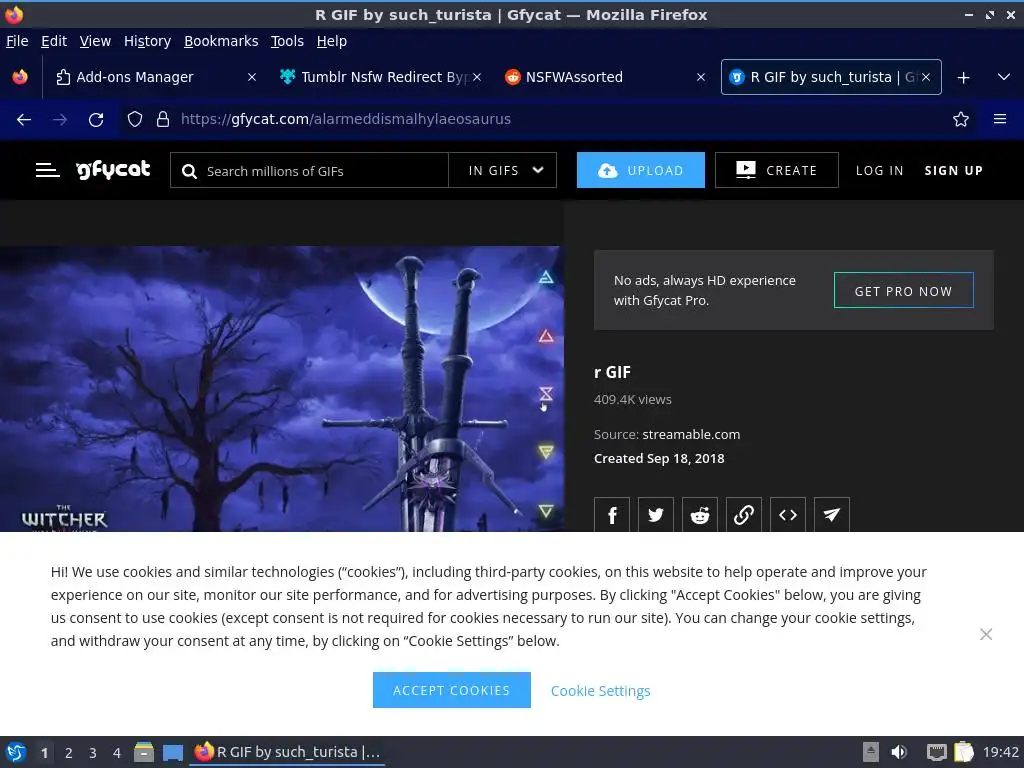Share GIF on Reddit
Image resolution: width=1024 pixels, height=768 pixels.
pyautogui.click(x=699, y=515)
